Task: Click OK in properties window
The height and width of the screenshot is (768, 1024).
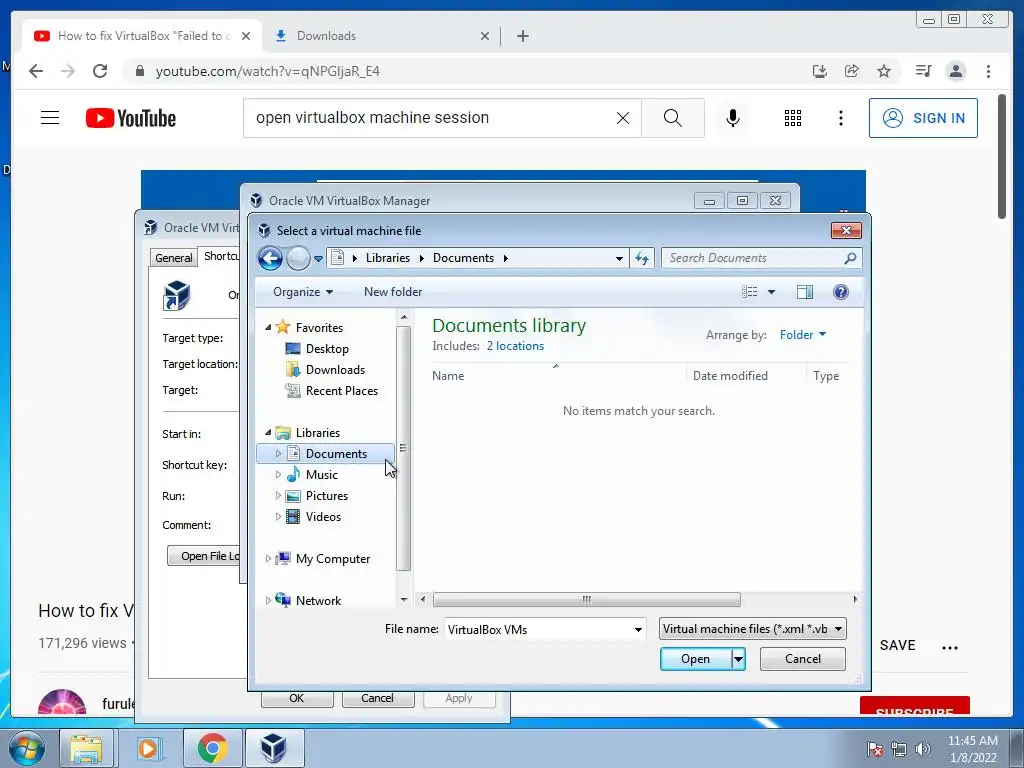Action: click(x=296, y=698)
